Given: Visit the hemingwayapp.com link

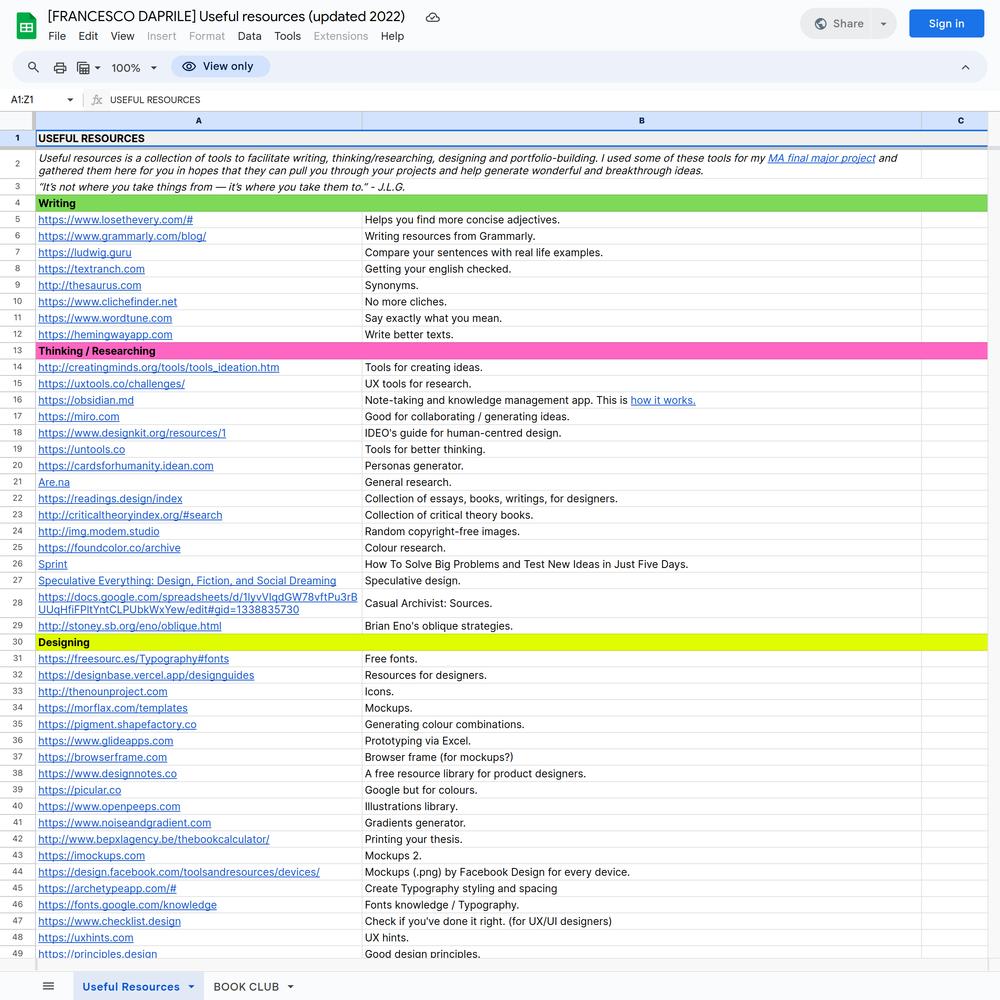Looking at the screenshot, I should coord(105,335).
